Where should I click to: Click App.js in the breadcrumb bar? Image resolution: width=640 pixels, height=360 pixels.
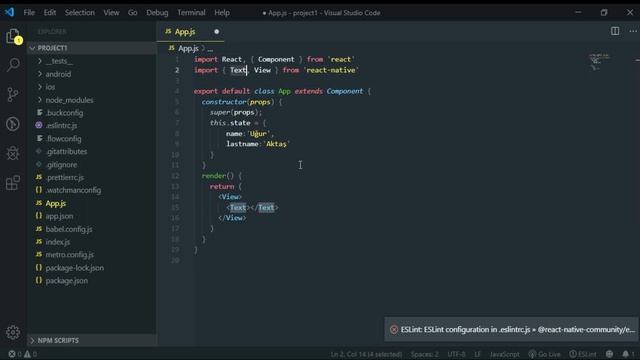coord(188,48)
